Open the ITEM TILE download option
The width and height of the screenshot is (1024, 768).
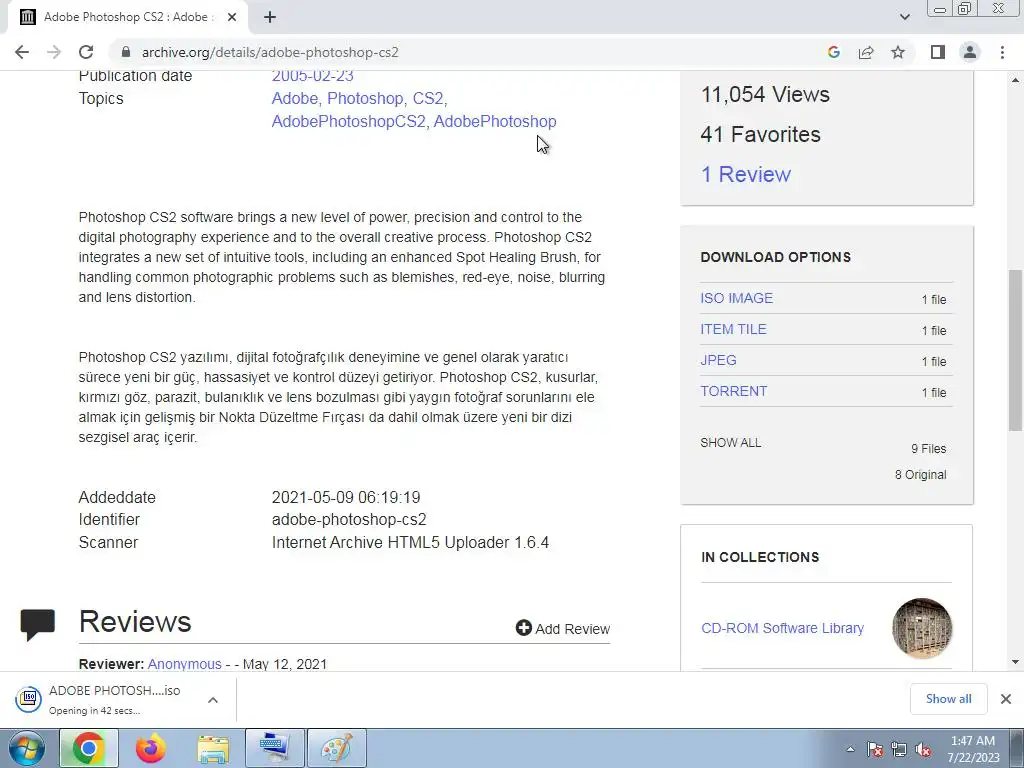pos(733,329)
